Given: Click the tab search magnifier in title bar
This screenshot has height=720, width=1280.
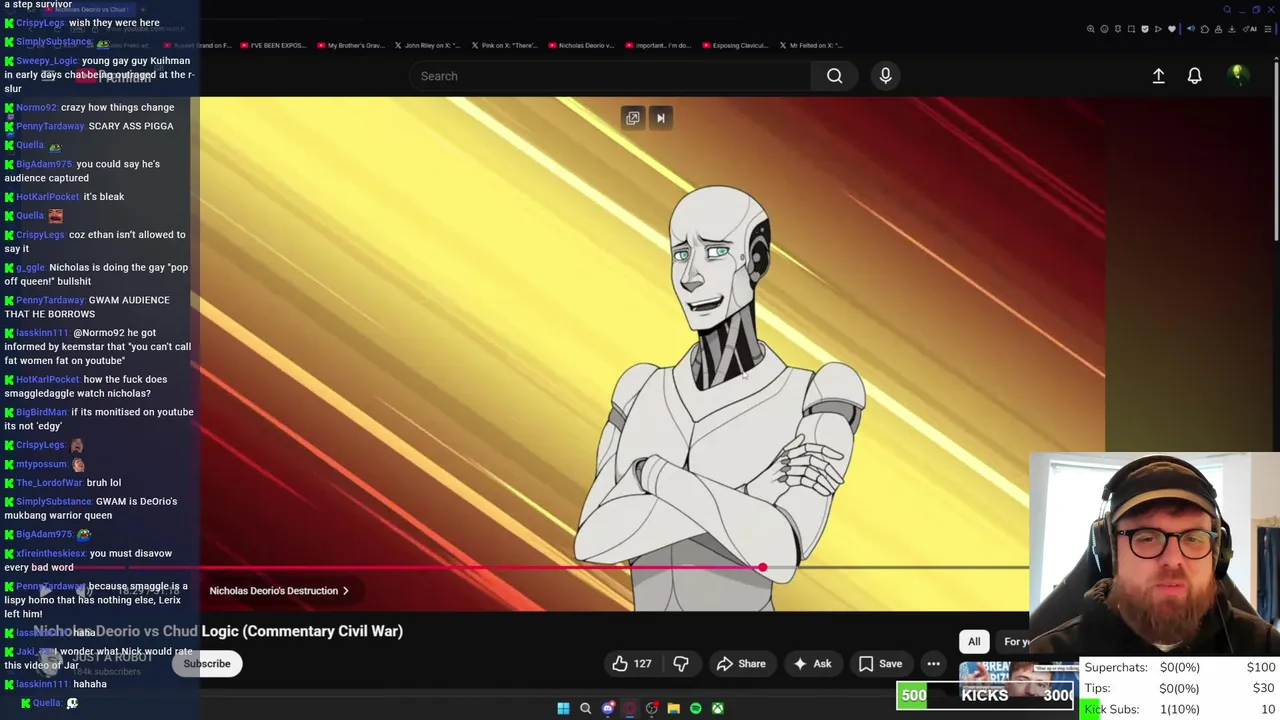Looking at the screenshot, I should click(x=1227, y=10).
